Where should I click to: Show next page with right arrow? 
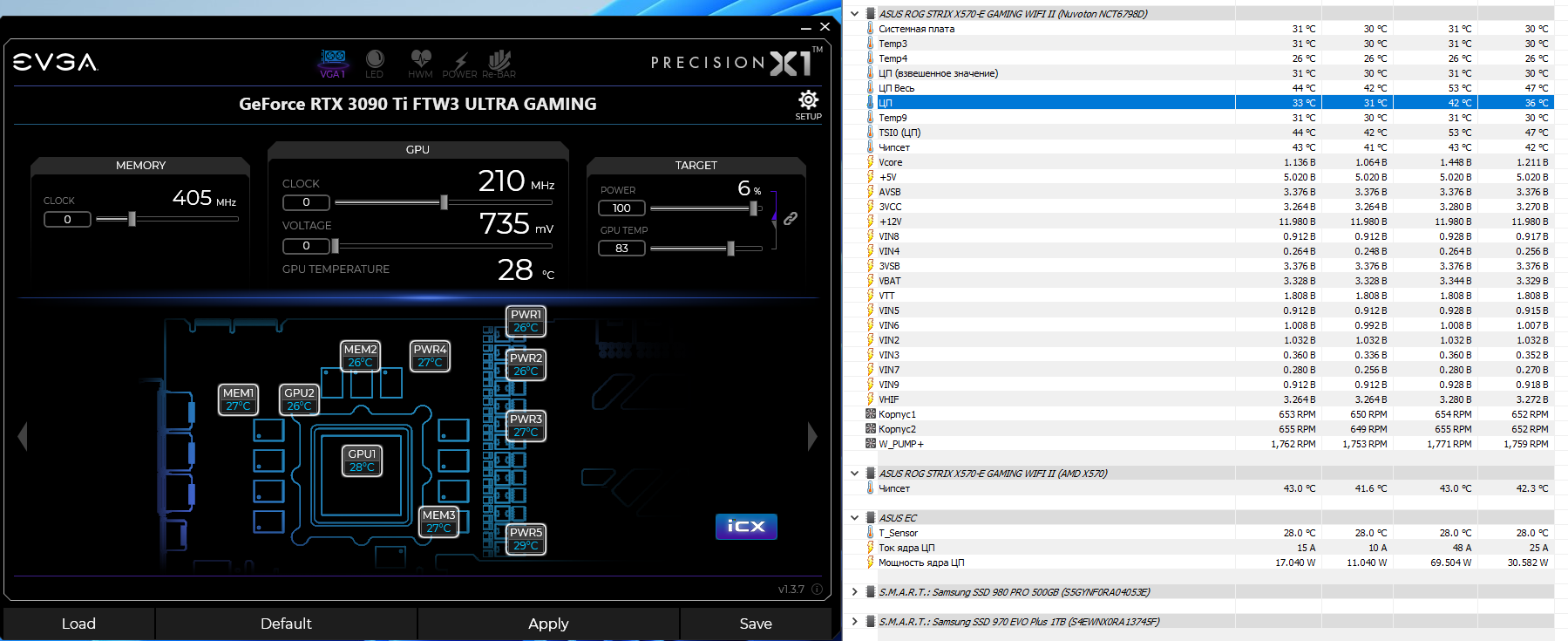(812, 436)
